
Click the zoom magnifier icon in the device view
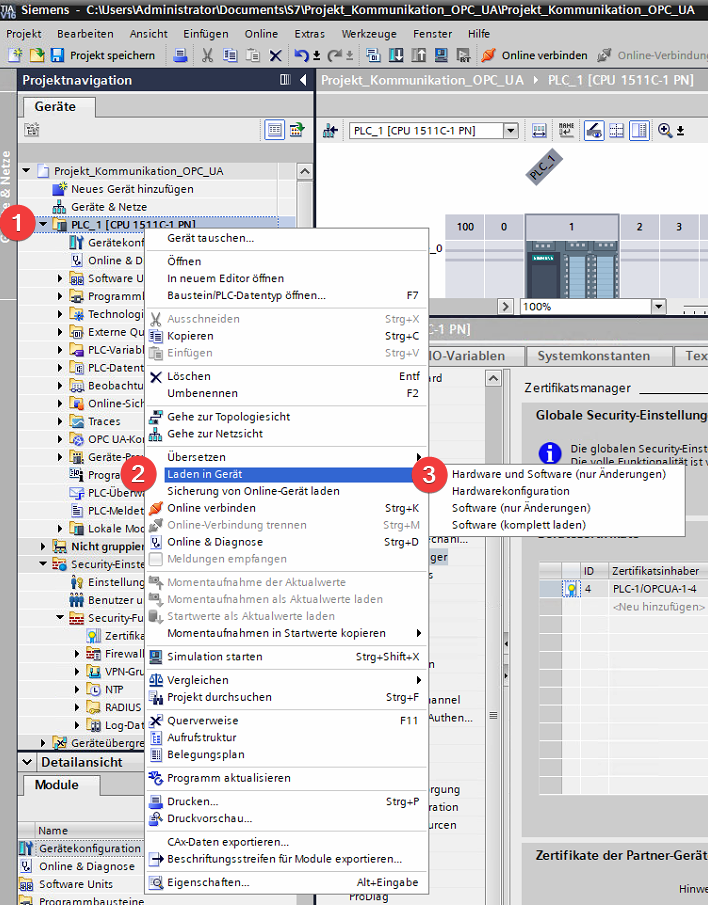665,130
